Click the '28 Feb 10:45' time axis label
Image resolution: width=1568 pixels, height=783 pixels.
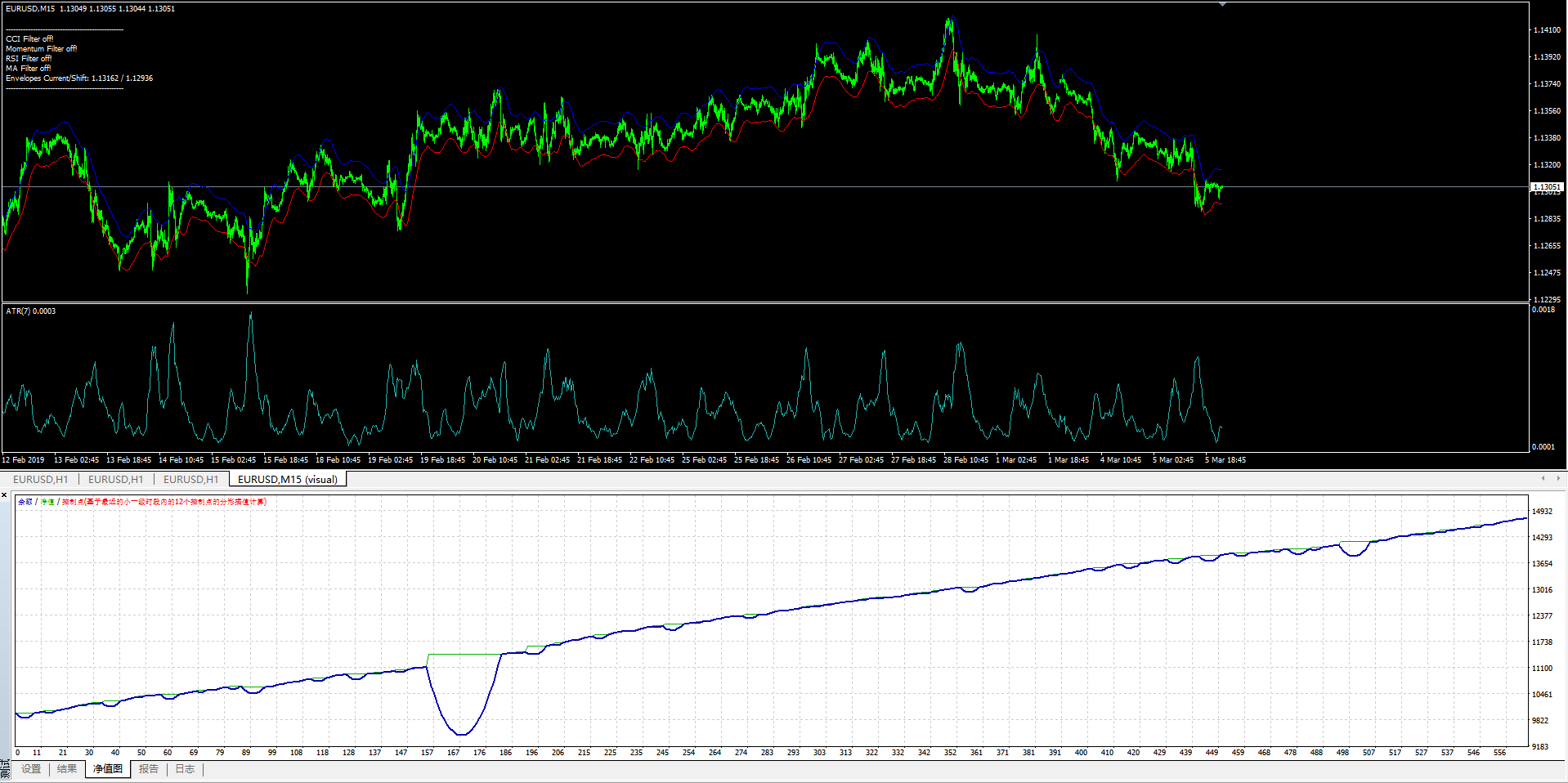pos(965,460)
